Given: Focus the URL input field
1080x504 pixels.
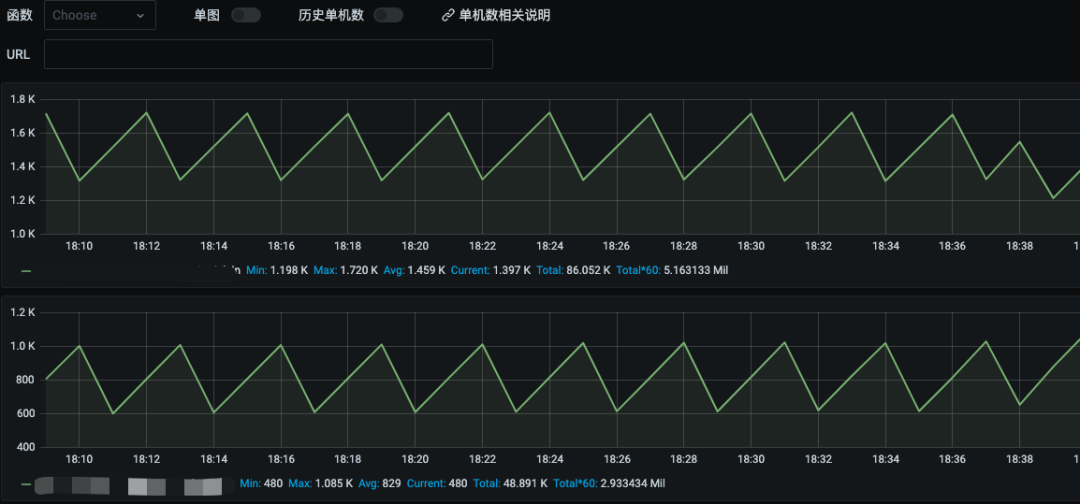Looking at the screenshot, I should [269, 54].
